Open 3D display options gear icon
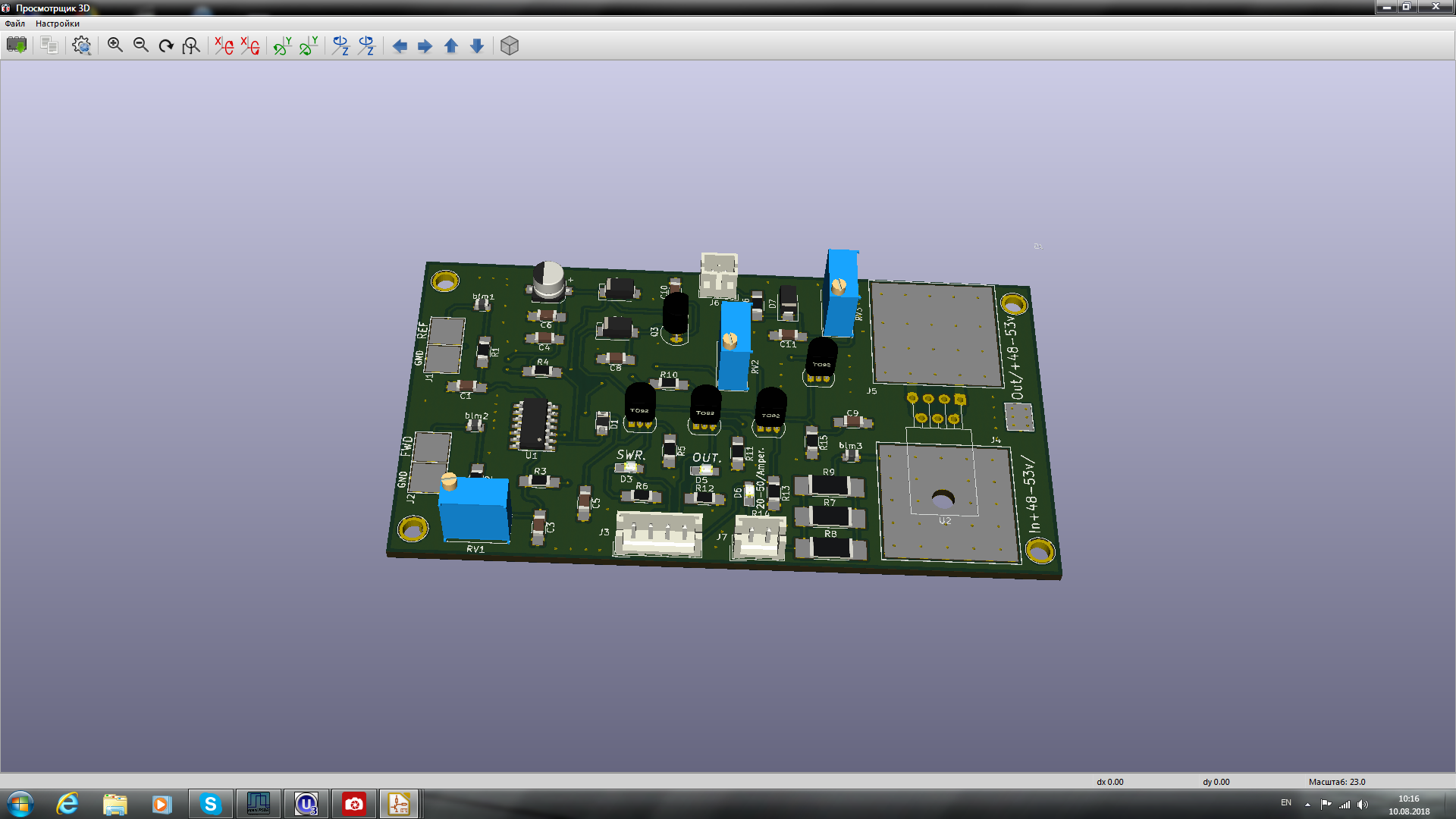1456x819 pixels. point(82,45)
